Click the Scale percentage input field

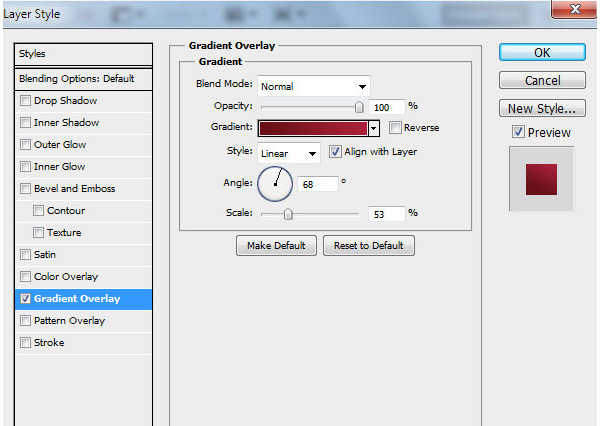384,213
